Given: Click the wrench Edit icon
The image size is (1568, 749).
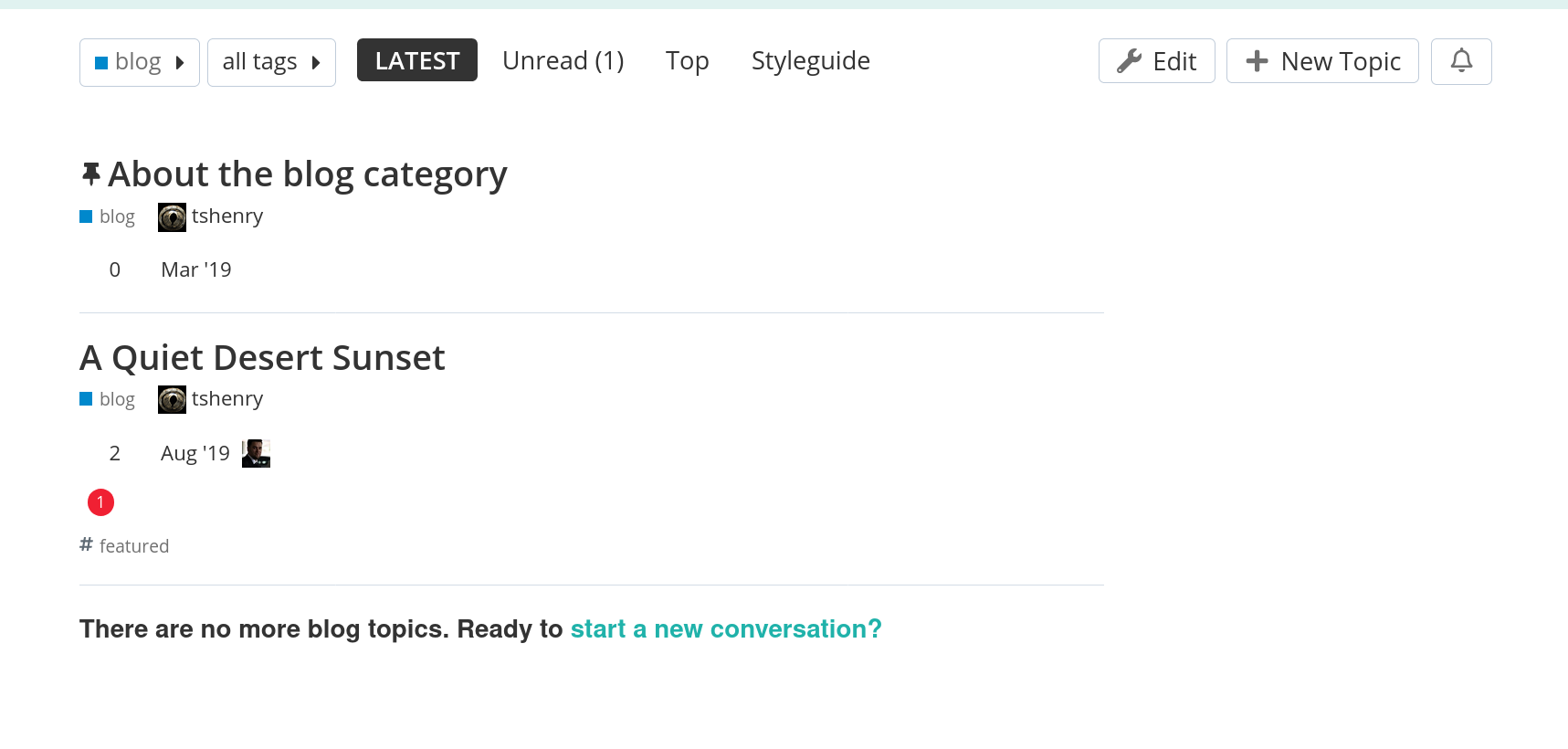Looking at the screenshot, I should (1130, 61).
